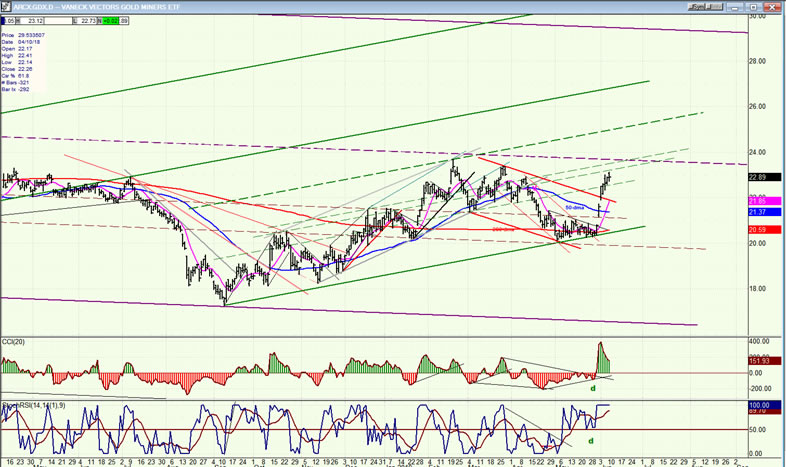
Task: Click the green 'd' marker in CCI panel
Action: [x=591, y=388]
